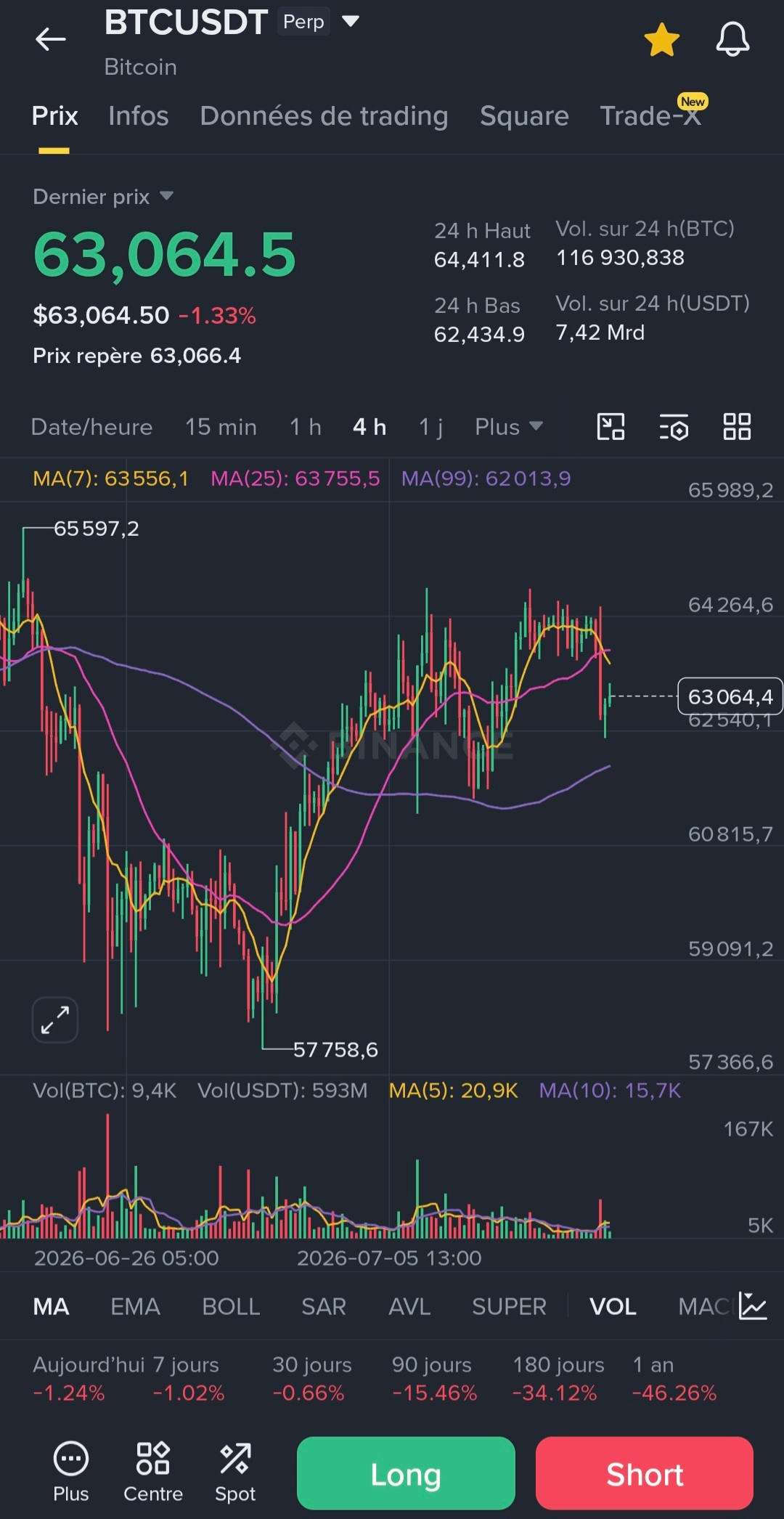Tap the Long button
Viewport: 784px width, 1519px height.
point(406,1473)
